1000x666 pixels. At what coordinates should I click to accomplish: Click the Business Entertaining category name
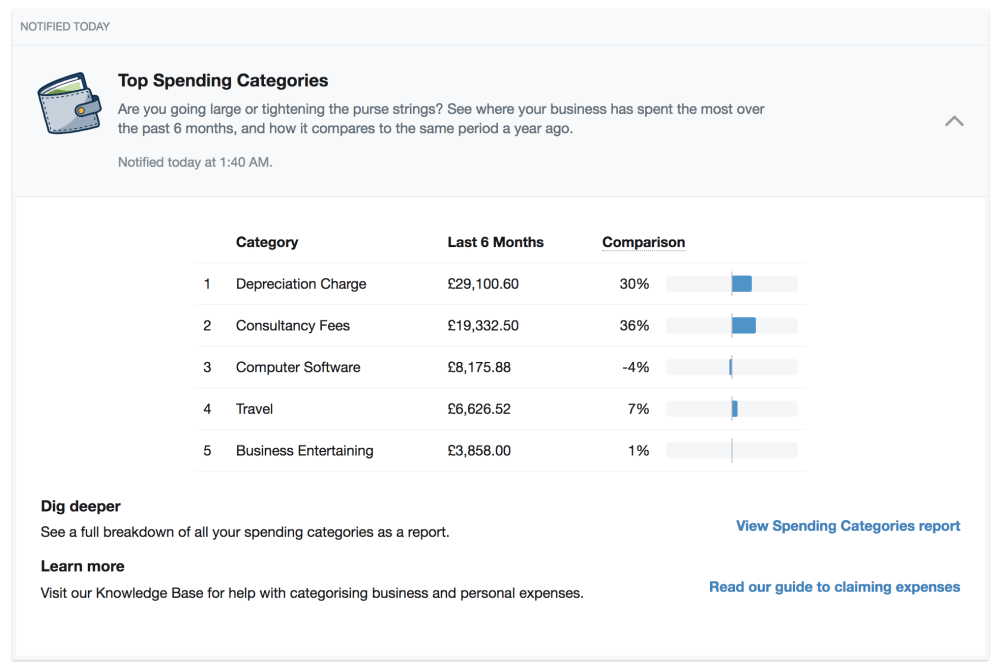304,451
